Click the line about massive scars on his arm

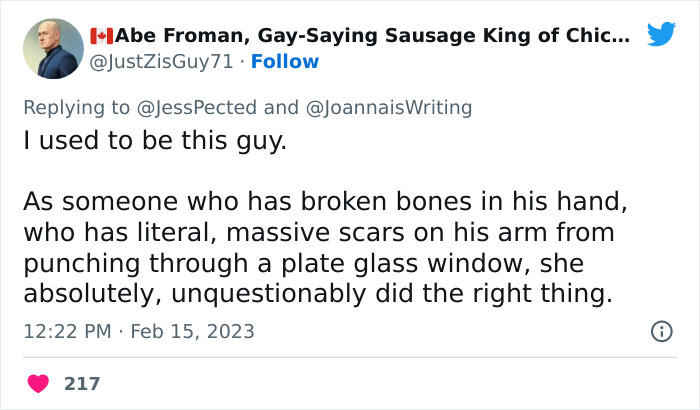(x=320, y=233)
